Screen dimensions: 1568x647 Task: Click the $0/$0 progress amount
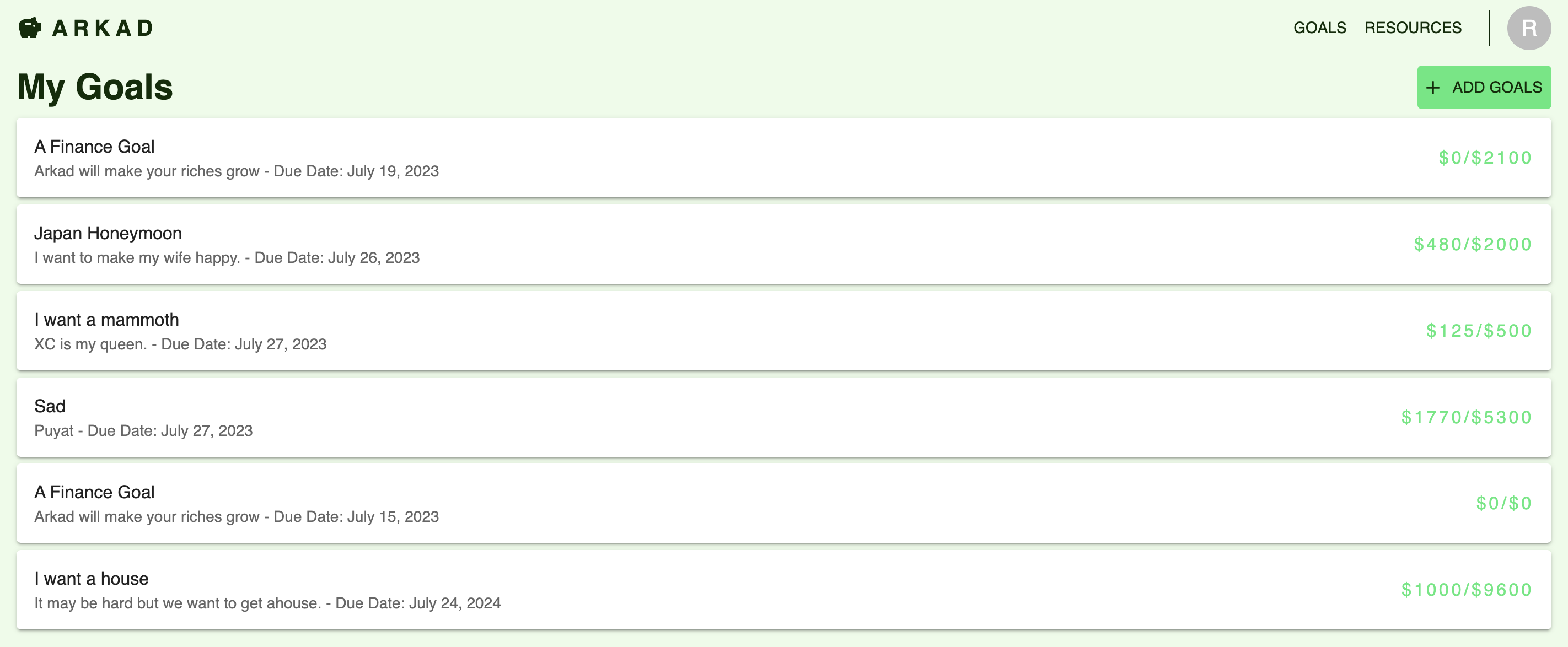pyautogui.click(x=1503, y=503)
